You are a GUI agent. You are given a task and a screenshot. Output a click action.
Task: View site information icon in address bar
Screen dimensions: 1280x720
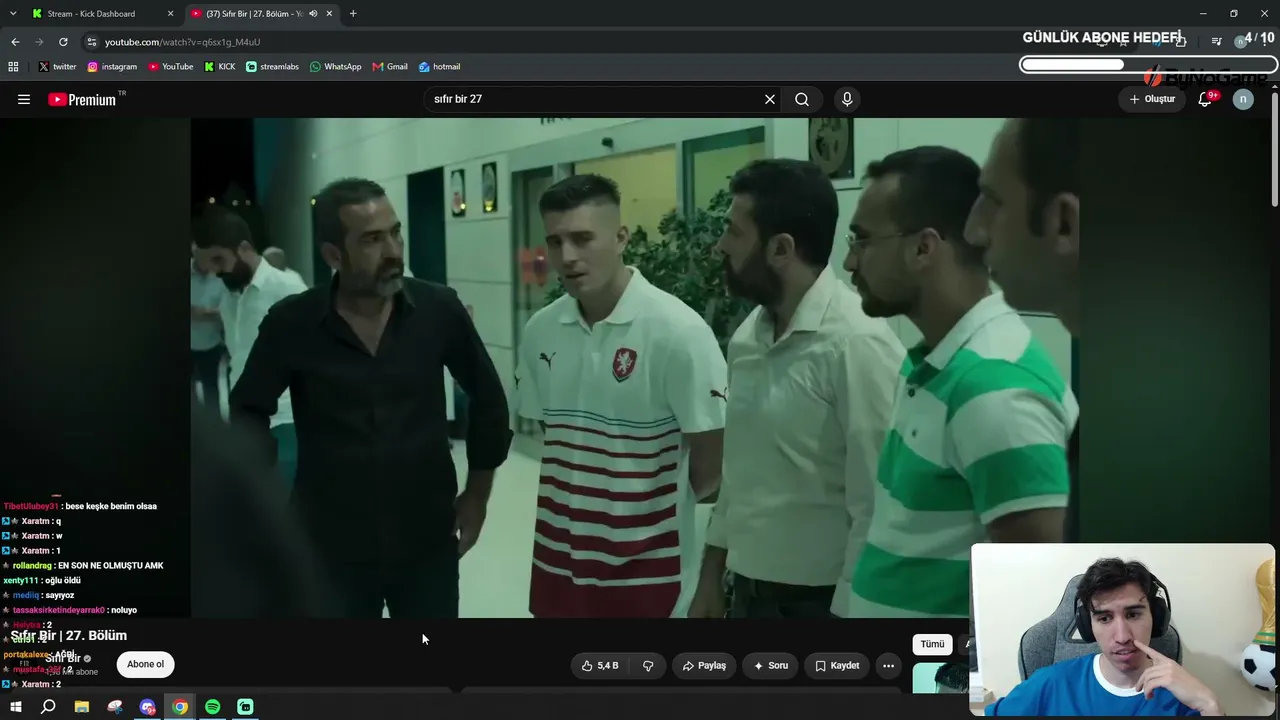click(x=91, y=42)
